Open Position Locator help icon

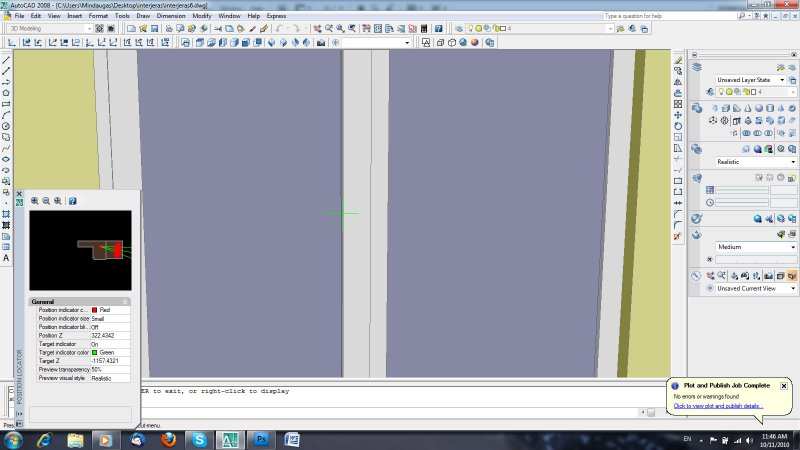73,201
